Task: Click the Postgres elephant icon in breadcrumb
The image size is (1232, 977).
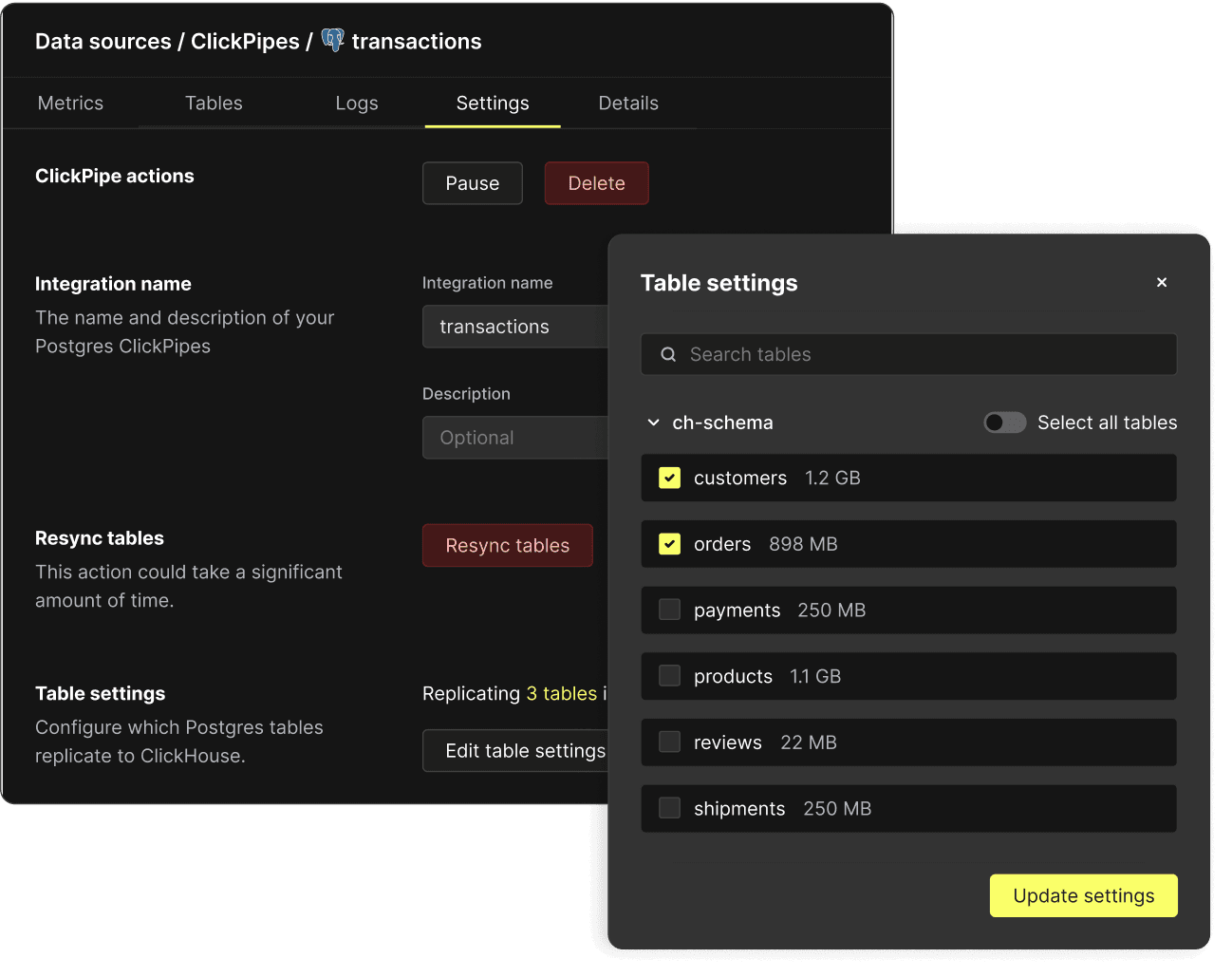Action: [332, 40]
